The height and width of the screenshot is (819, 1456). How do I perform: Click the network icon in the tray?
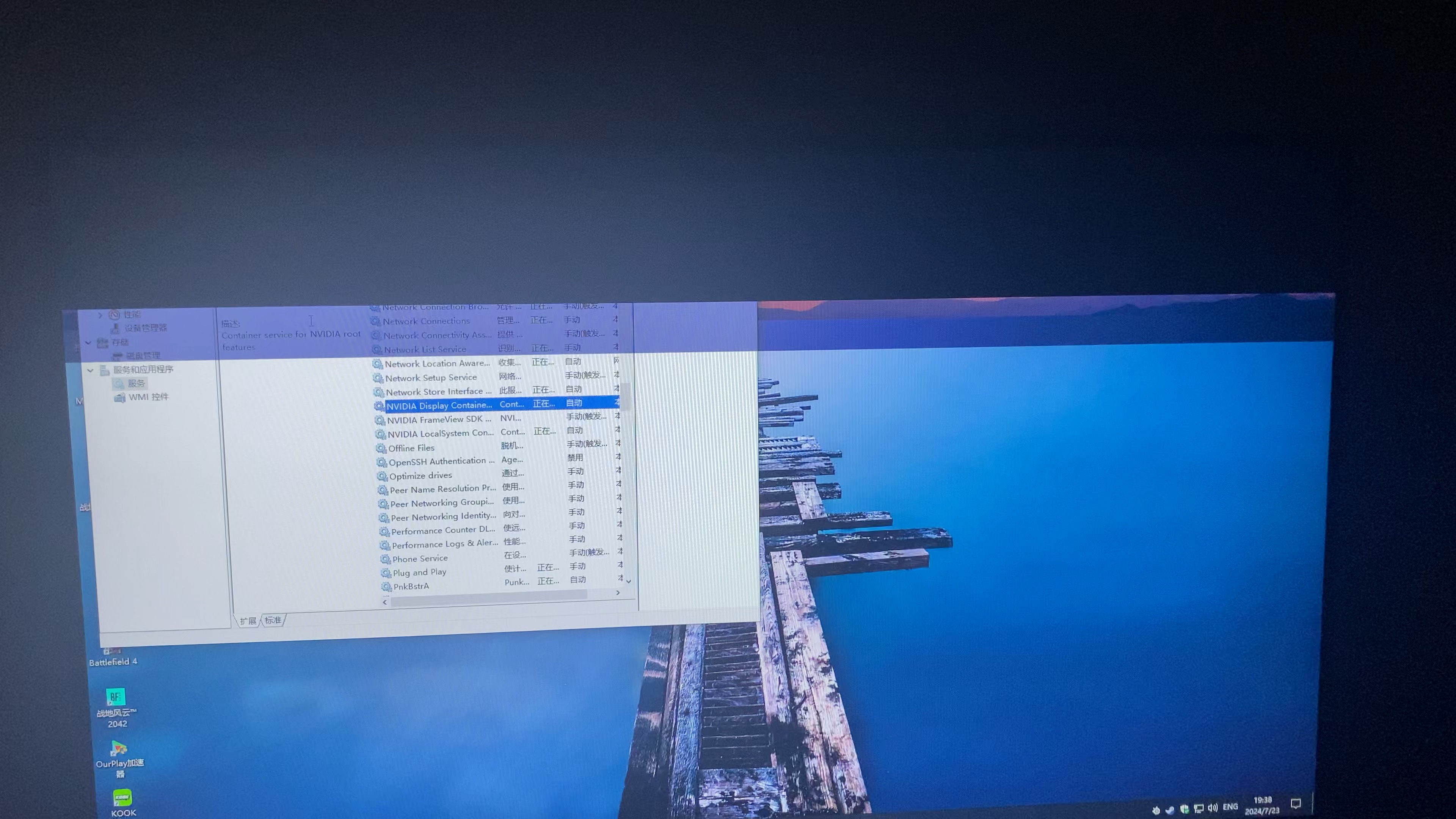[x=1198, y=808]
